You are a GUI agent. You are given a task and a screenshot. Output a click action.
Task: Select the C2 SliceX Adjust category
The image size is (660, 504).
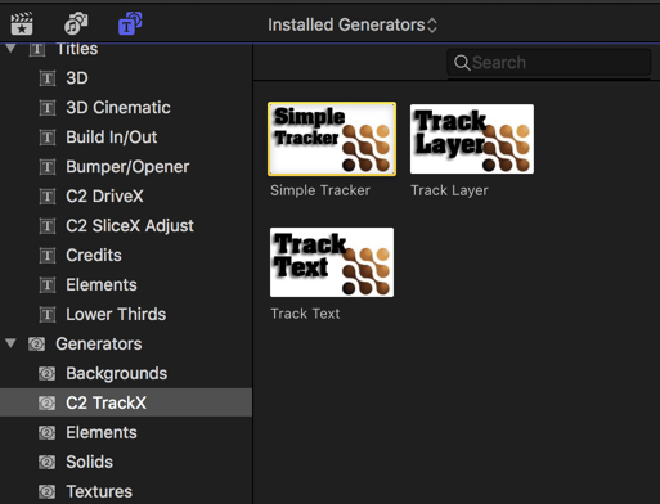(126, 226)
